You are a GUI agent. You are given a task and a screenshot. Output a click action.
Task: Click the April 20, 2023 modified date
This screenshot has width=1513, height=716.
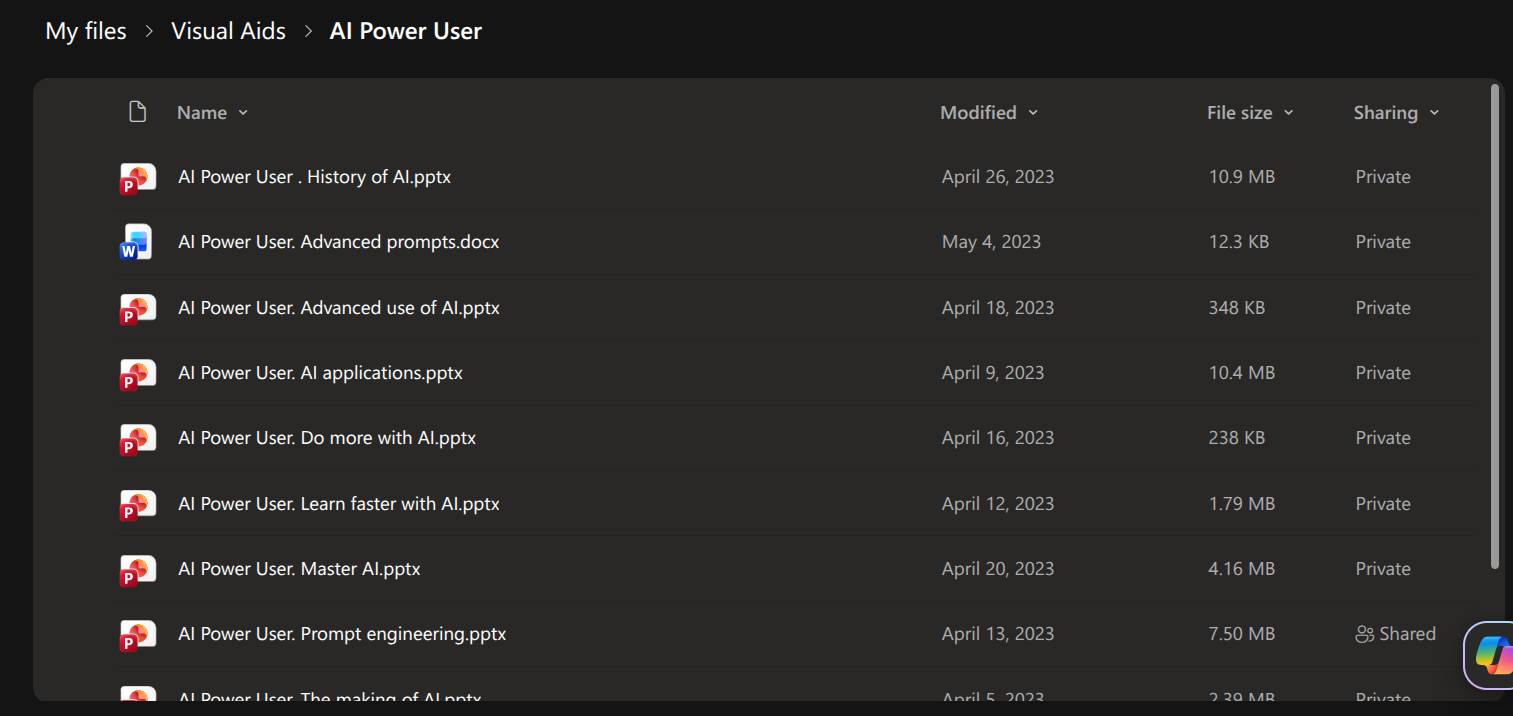point(998,569)
